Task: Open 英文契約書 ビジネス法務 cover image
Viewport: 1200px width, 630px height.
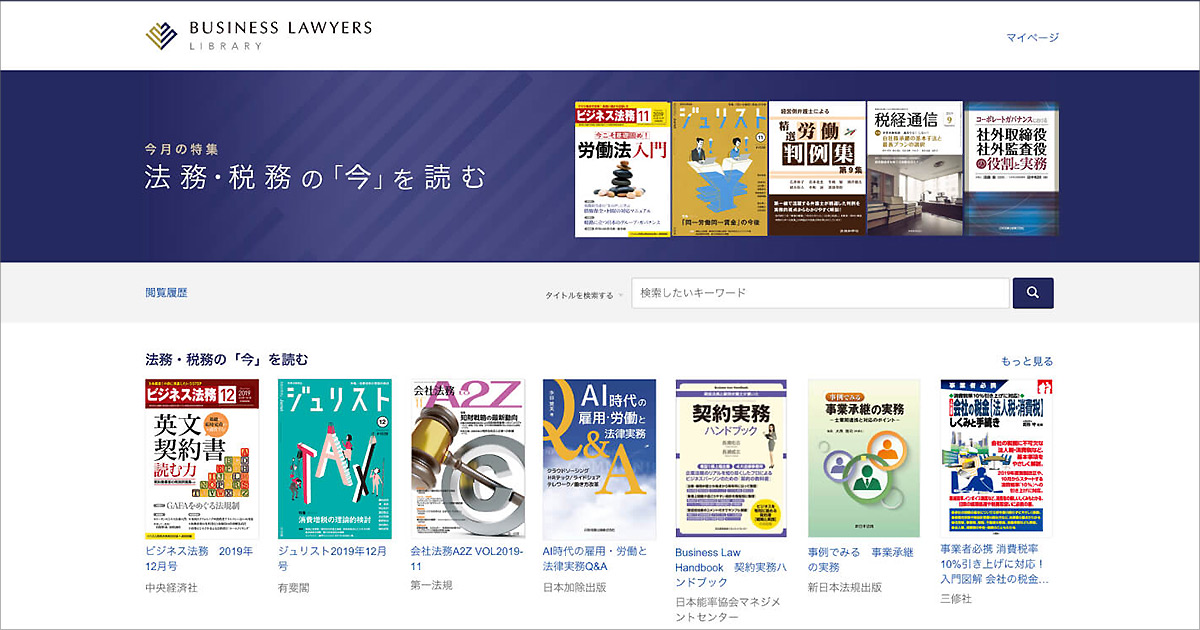Action: [x=202, y=459]
